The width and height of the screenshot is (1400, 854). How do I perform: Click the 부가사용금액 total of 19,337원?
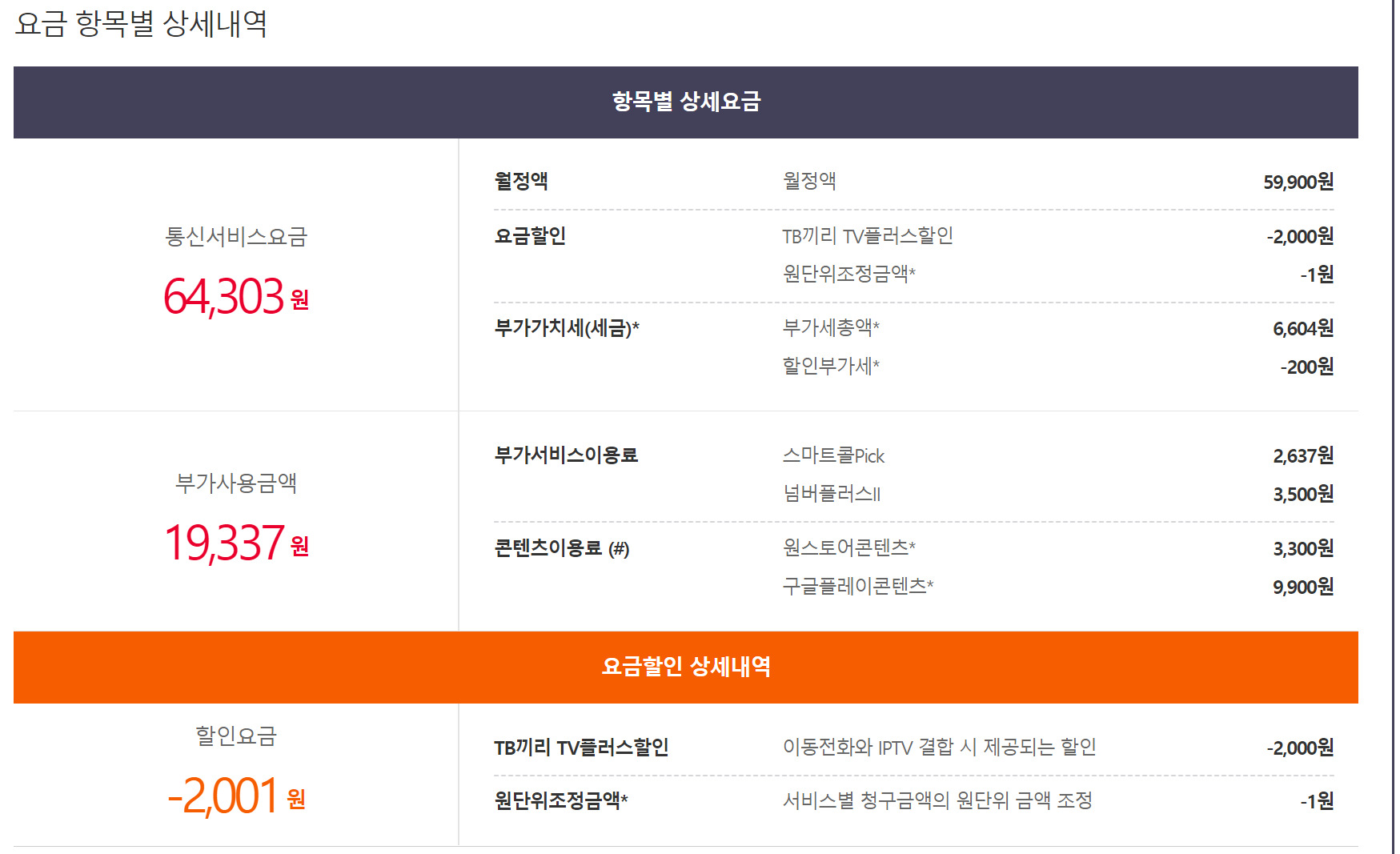click(235, 543)
